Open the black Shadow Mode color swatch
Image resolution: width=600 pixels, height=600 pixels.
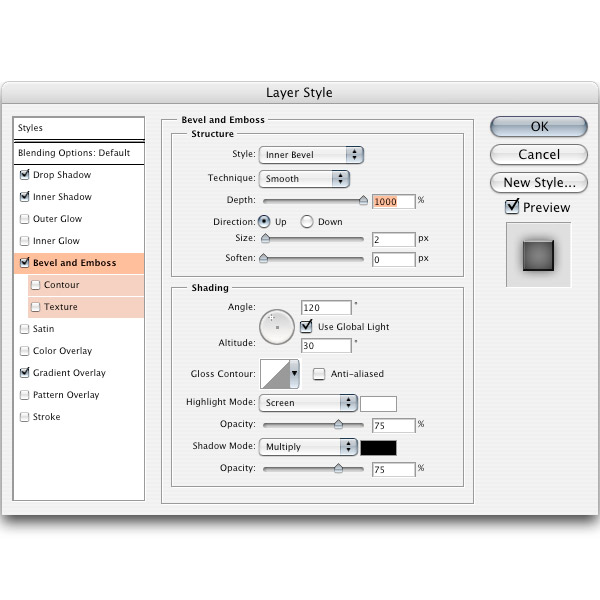pyautogui.click(x=378, y=448)
